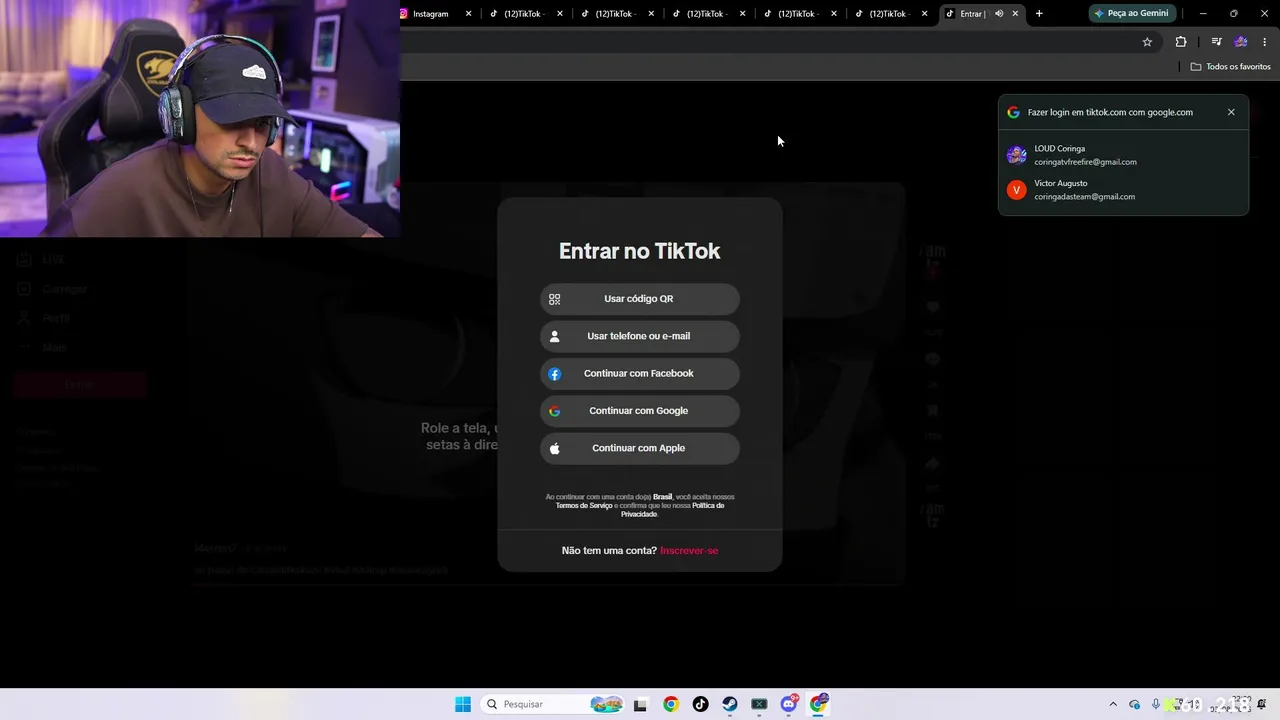Mute audio on the Entrar tab
Image resolution: width=1280 pixels, height=720 pixels.
pyautogui.click(x=998, y=14)
